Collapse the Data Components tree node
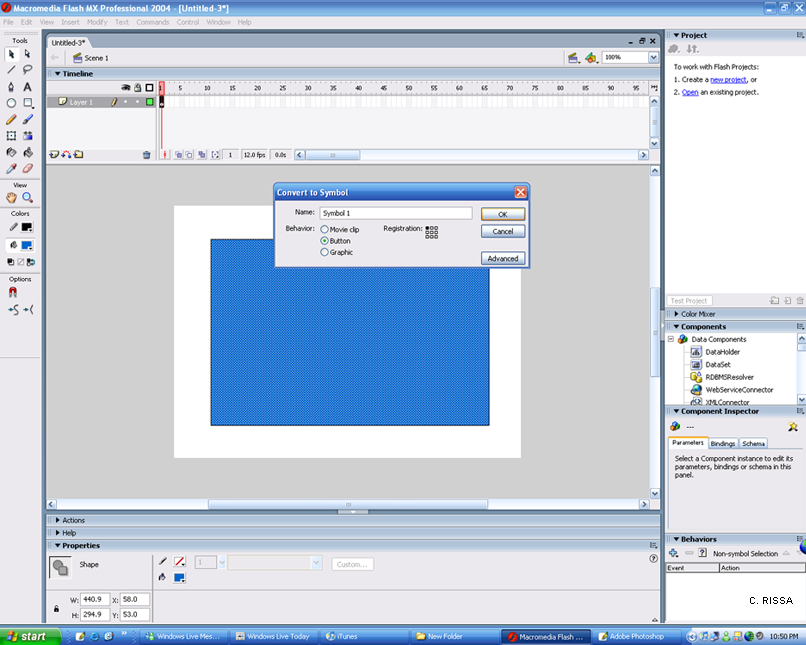806x645 pixels. [671, 339]
